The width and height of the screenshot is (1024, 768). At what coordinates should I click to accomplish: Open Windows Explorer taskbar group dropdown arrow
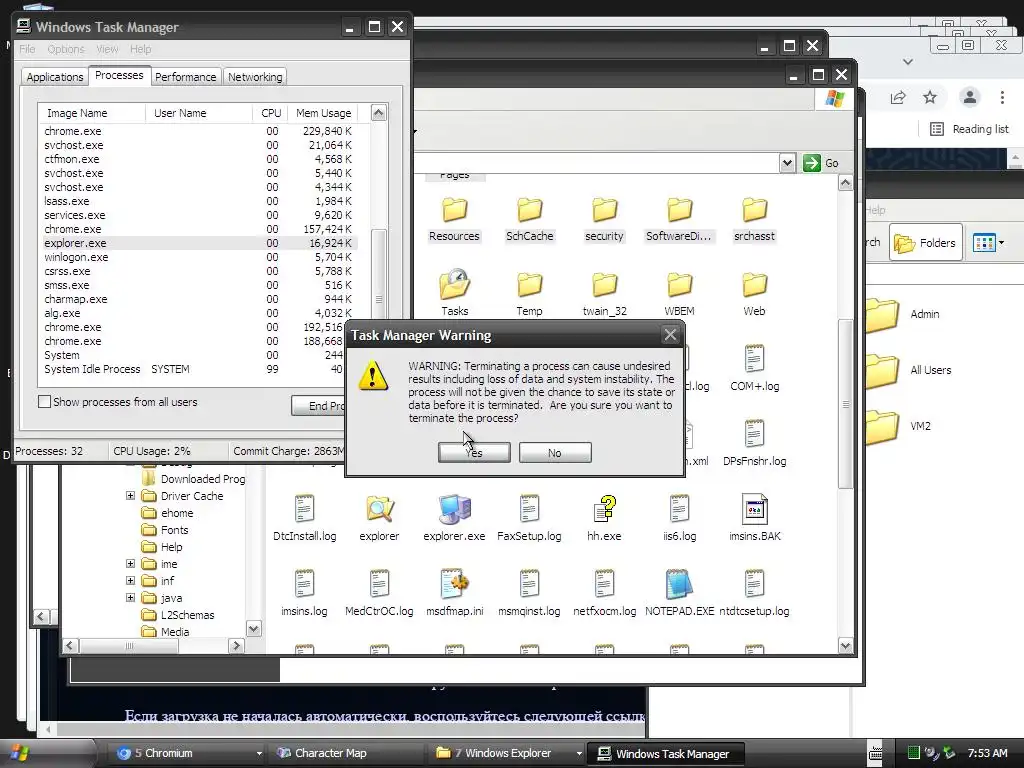(579, 753)
